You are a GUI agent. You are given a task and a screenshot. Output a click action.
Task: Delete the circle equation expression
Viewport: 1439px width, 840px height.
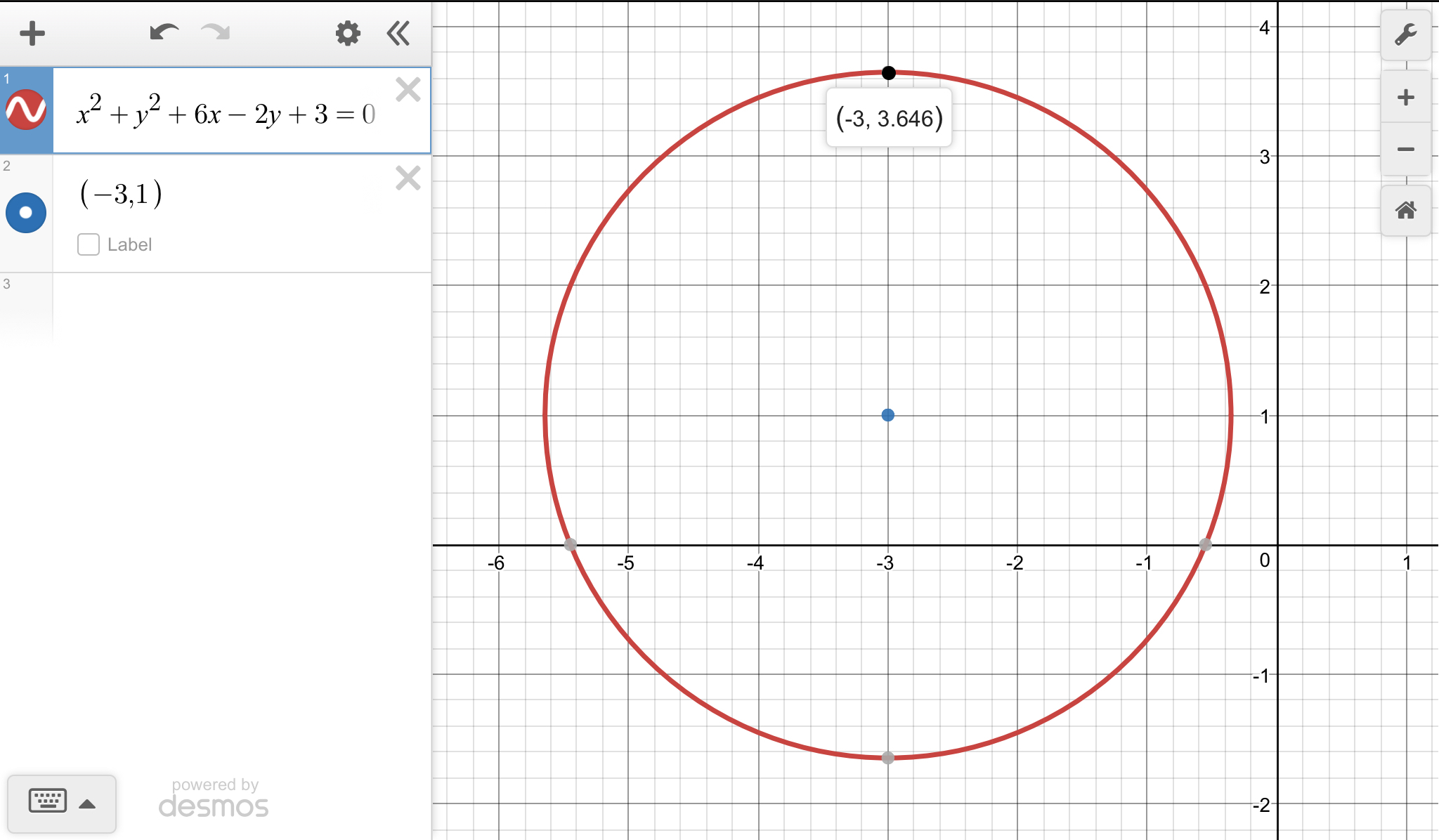(x=408, y=90)
